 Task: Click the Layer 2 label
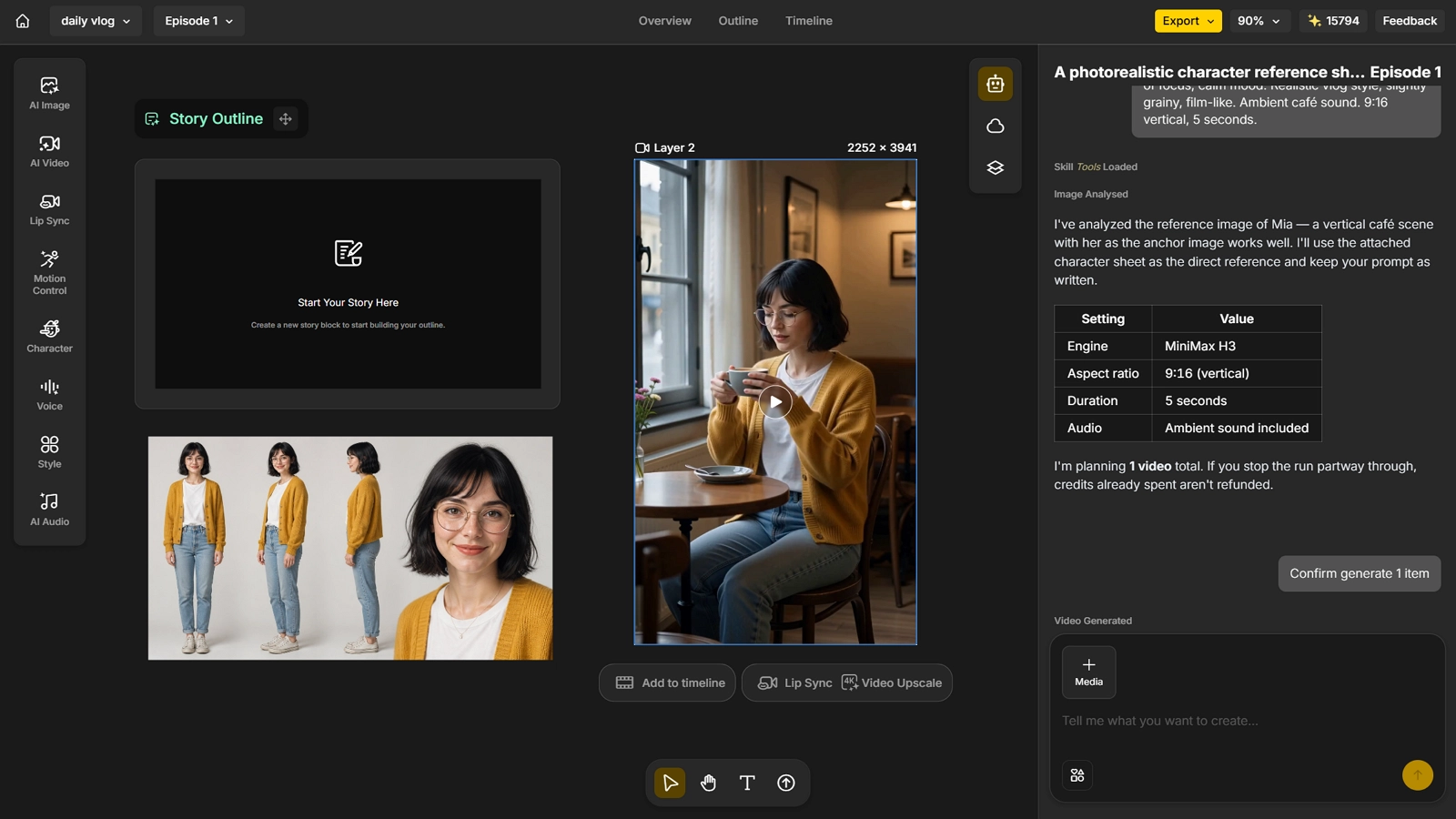[673, 147]
